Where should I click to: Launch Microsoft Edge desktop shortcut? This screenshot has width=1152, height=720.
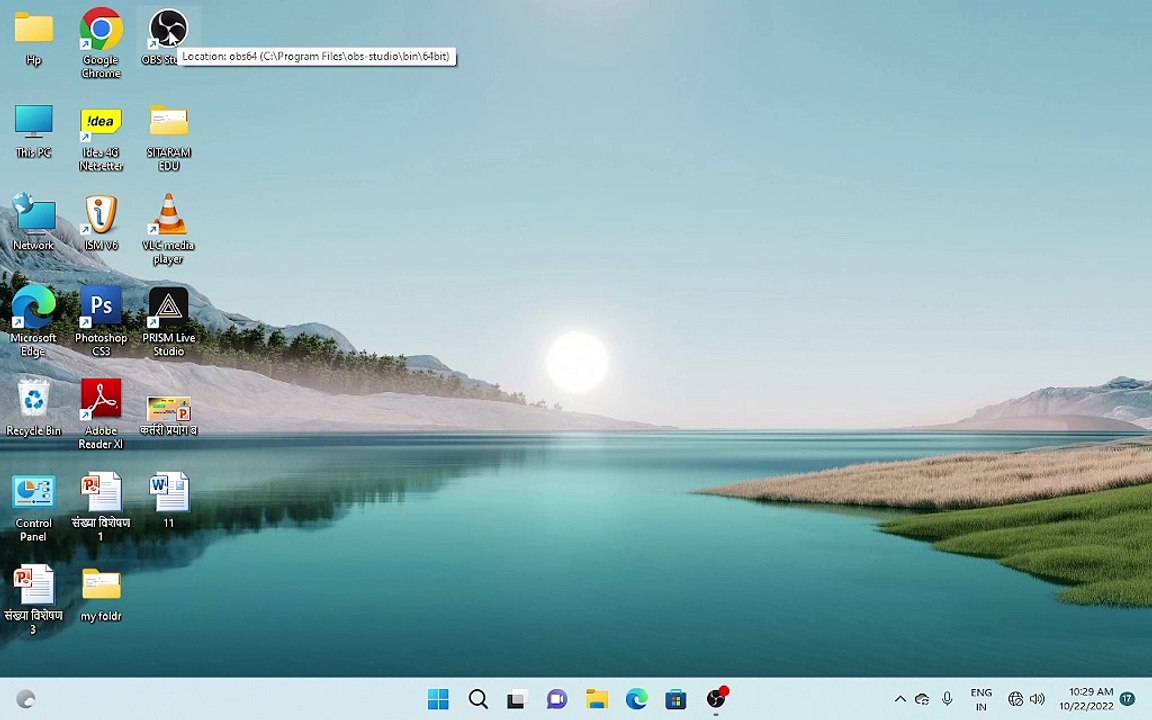pyautogui.click(x=34, y=306)
